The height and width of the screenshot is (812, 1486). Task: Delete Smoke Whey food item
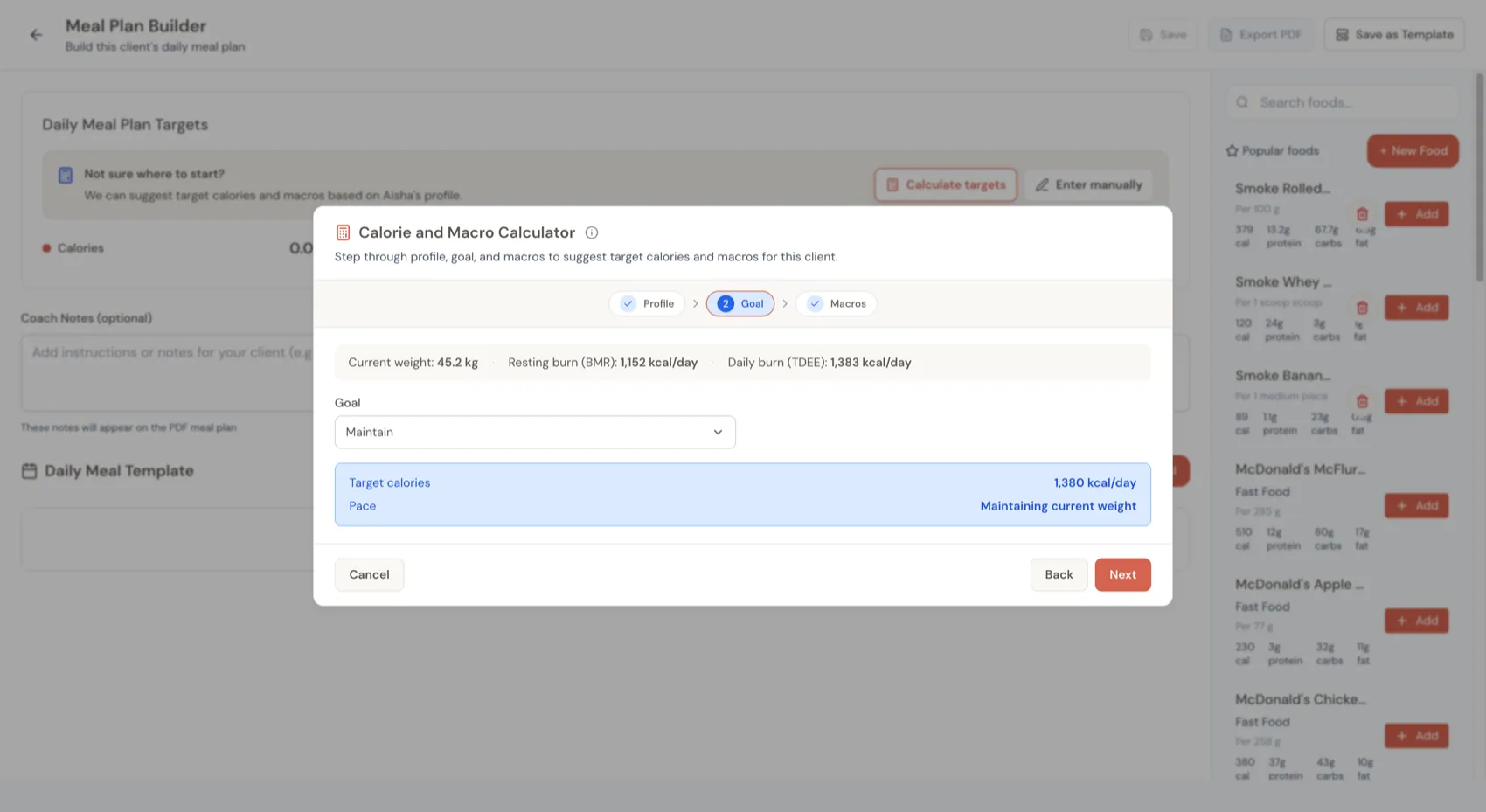coord(1362,308)
